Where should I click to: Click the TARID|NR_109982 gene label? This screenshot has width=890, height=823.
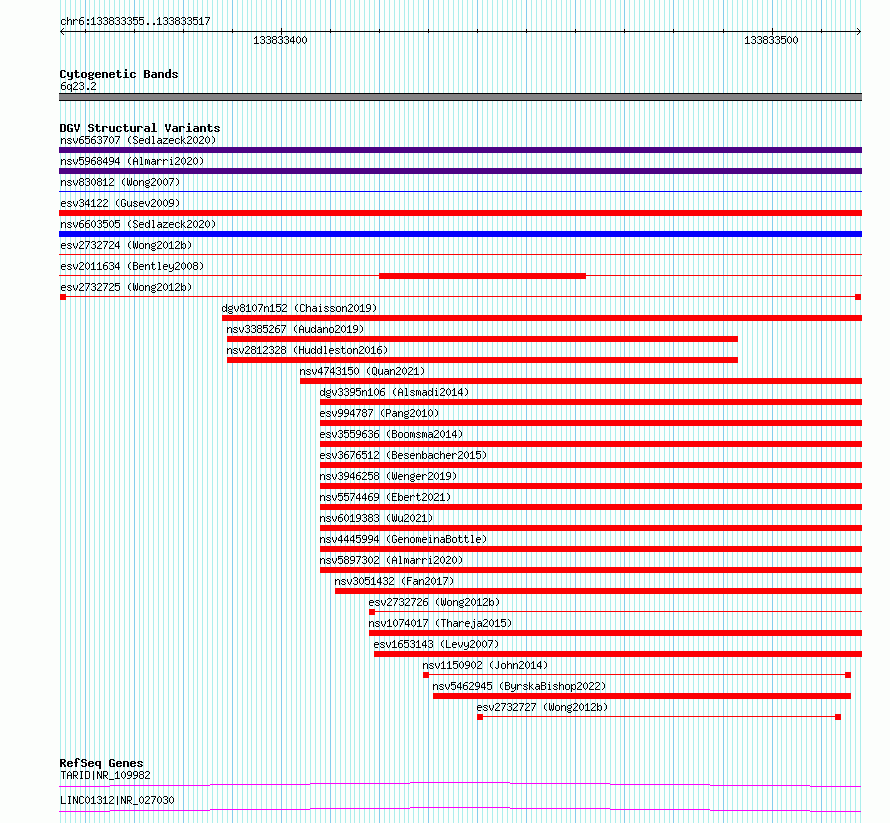coord(105,774)
